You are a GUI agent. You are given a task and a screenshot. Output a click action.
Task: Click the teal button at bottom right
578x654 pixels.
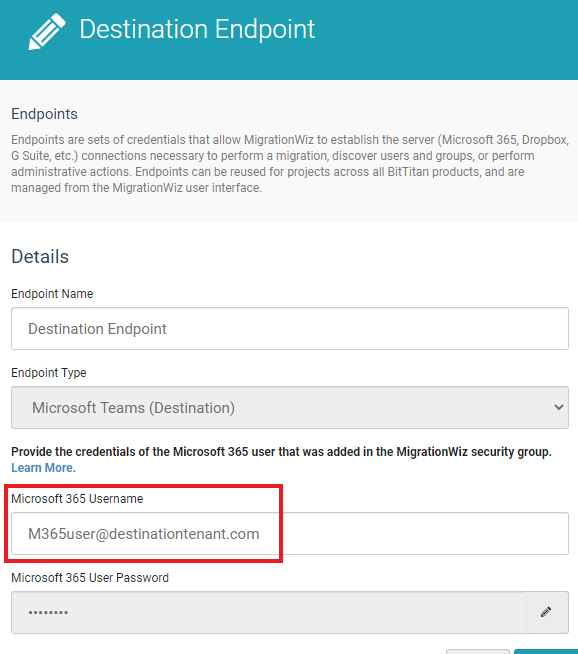(546, 651)
